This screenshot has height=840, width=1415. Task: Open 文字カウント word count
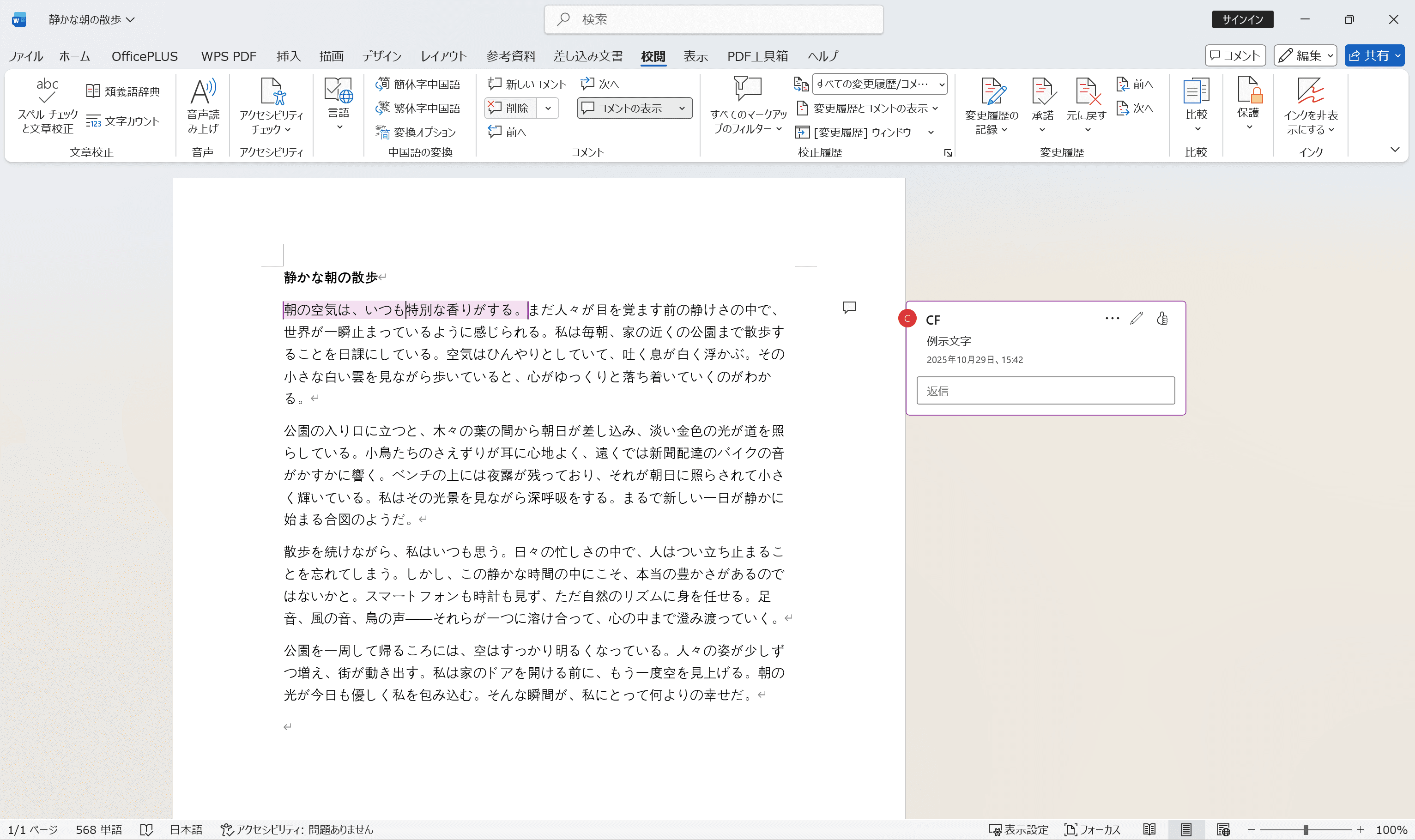tap(123, 121)
